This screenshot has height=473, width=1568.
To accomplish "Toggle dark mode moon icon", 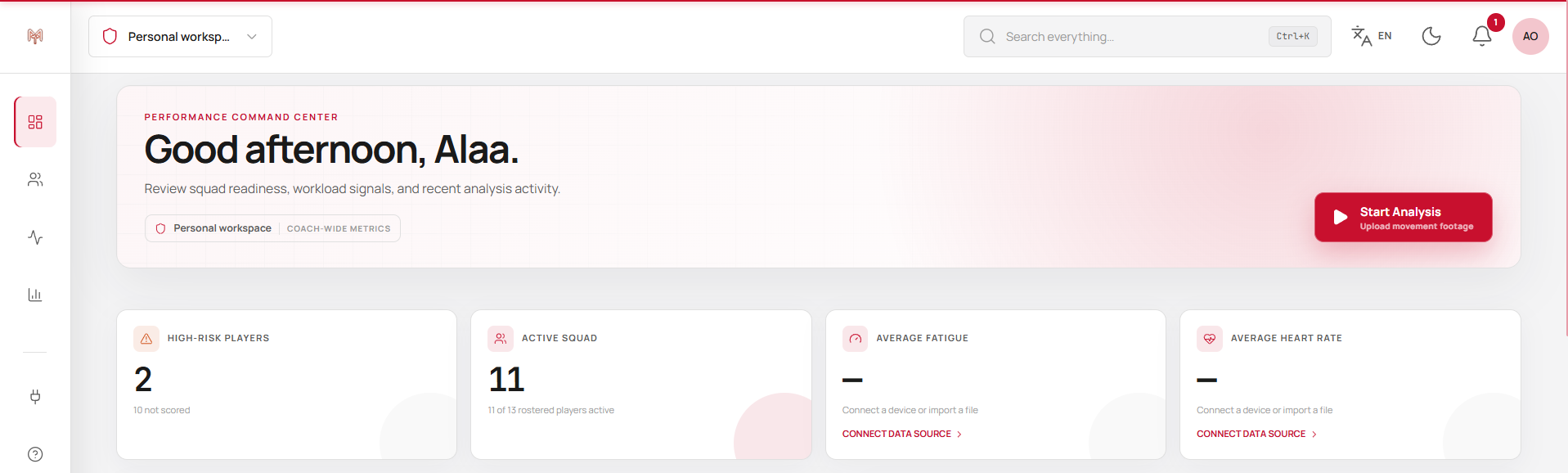I will (x=1431, y=36).
